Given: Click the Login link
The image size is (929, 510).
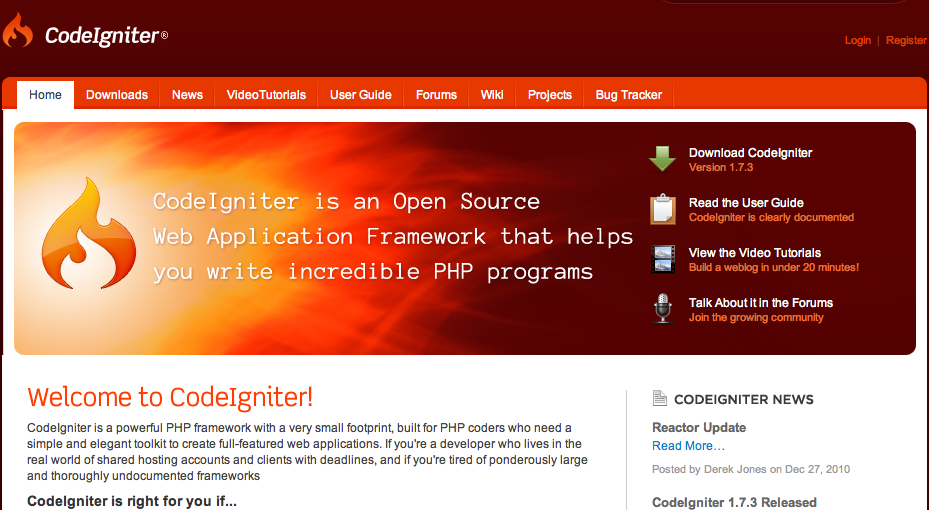Looking at the screenshot, I should (857, 40).
